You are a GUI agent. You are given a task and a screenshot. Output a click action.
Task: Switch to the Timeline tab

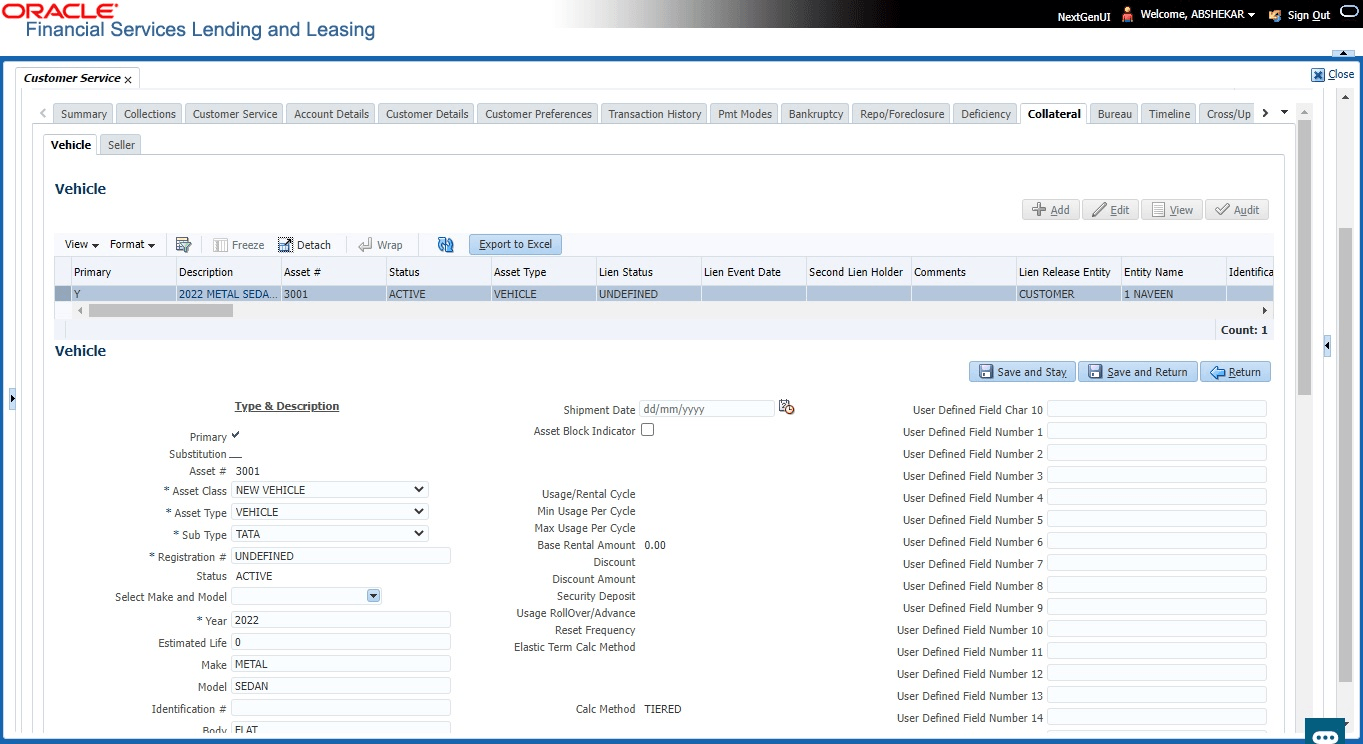coord(1169,114)
